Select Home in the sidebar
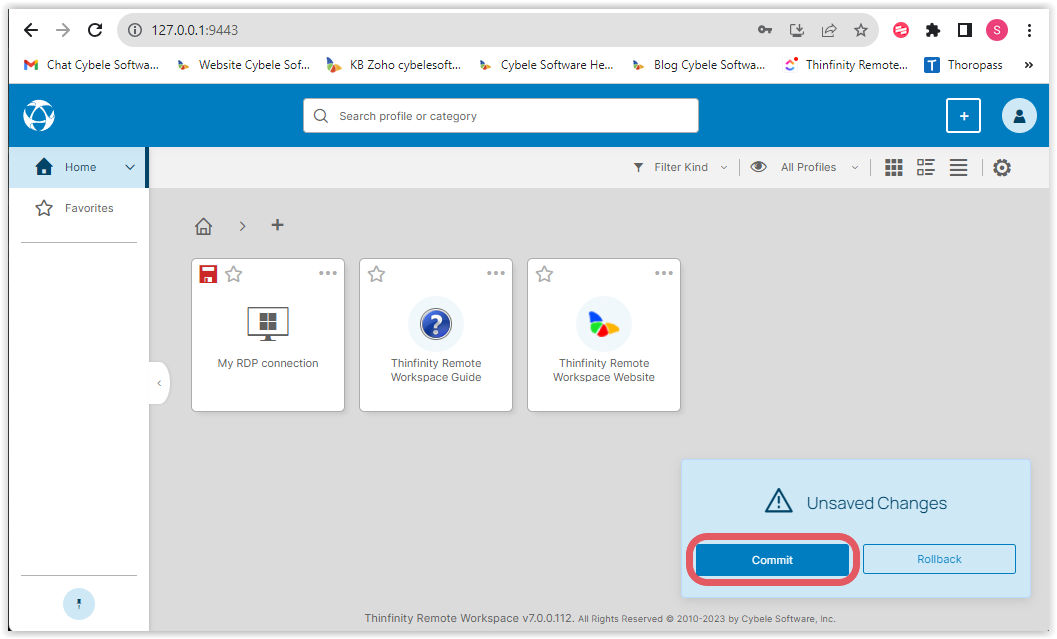The height and width of the screenshot is (639, 1057). (78, 167)
